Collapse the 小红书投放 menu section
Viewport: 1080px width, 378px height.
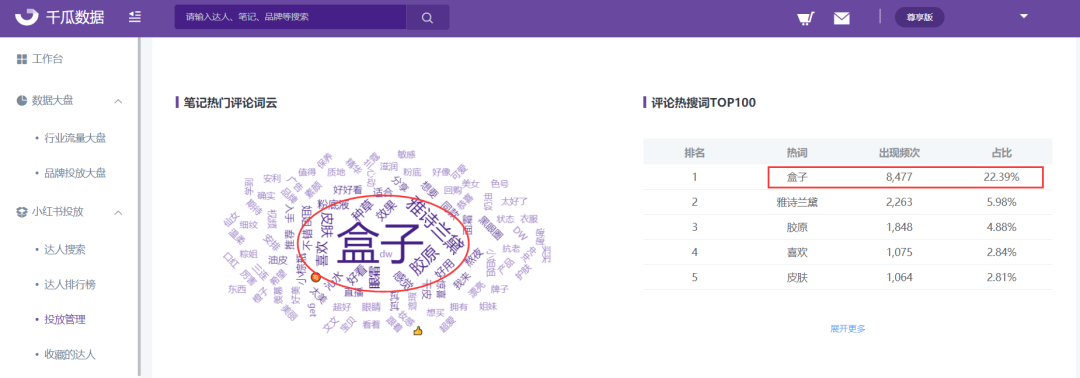click(x=118, y=212)
